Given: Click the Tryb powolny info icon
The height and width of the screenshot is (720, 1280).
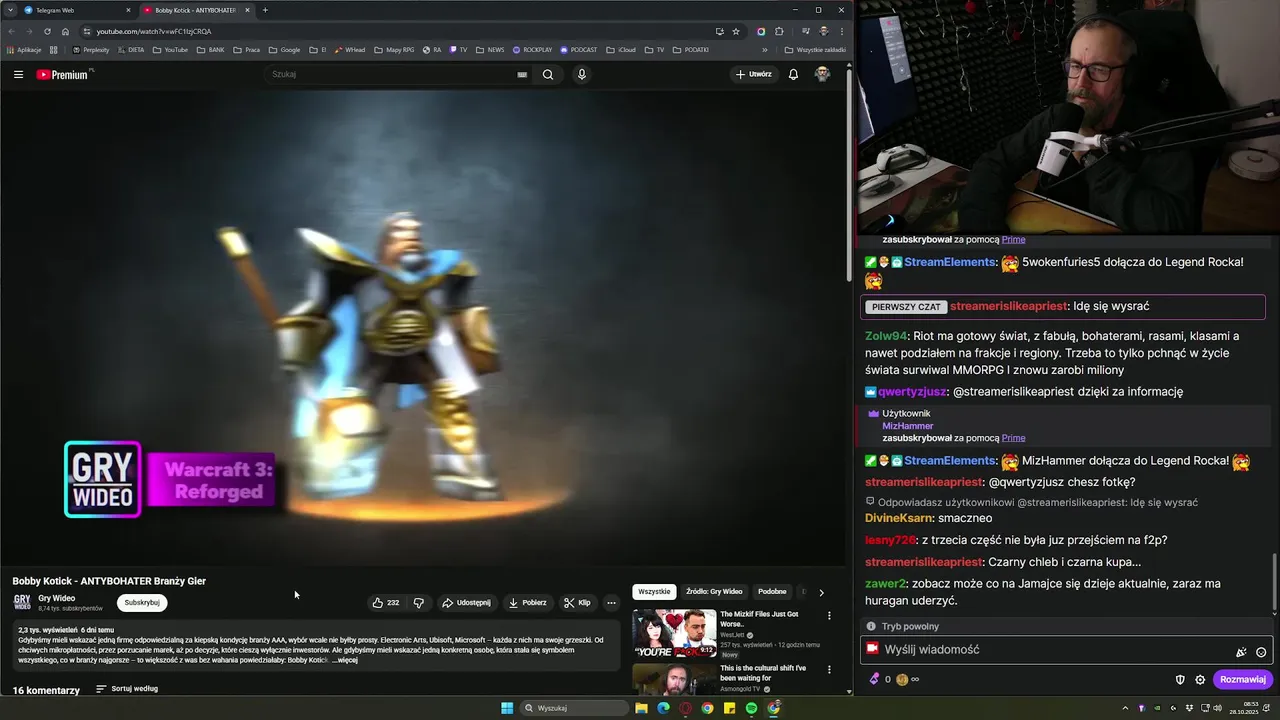Looking at the screenshot, I should 871,626.
